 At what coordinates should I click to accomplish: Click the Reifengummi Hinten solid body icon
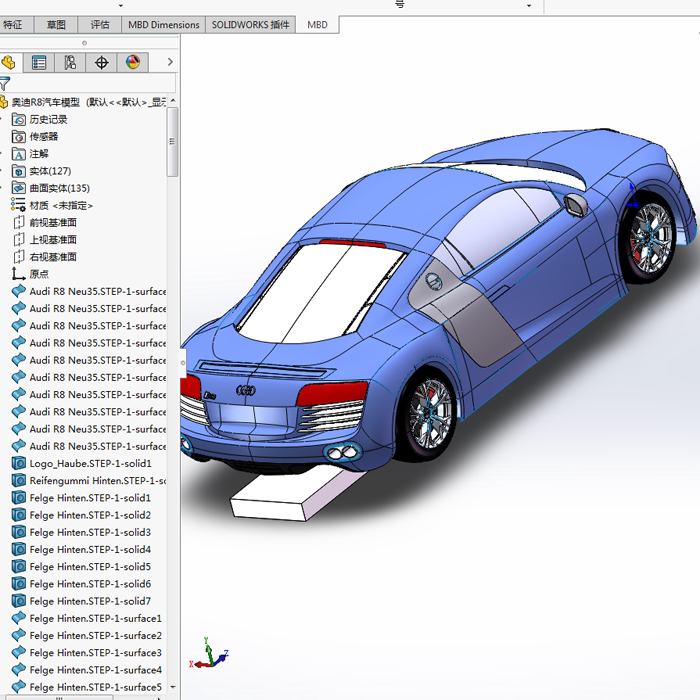[x=19, y=480]
